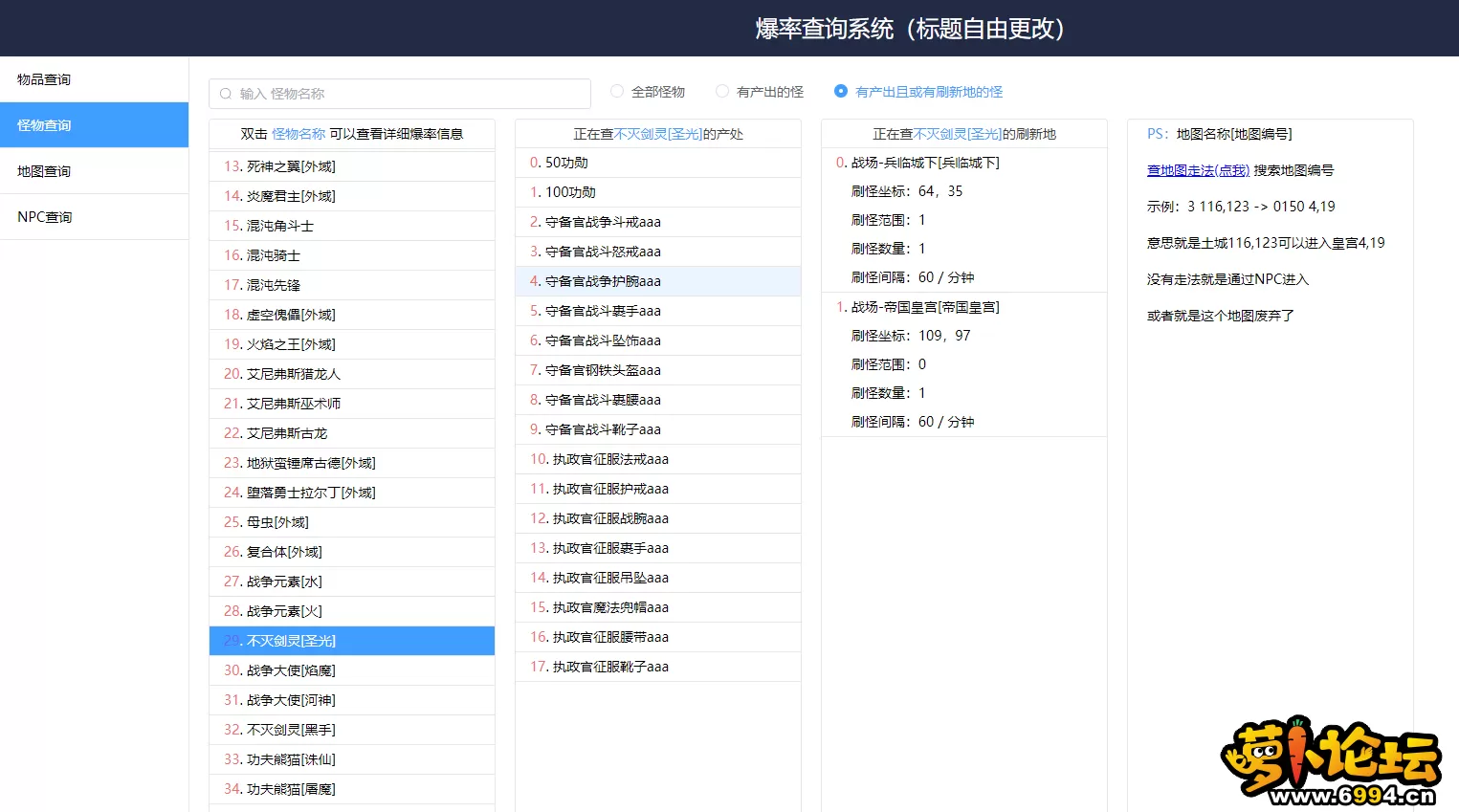
Task: Select the 怪物查询 sidebar menu
Action: (94, 125)
